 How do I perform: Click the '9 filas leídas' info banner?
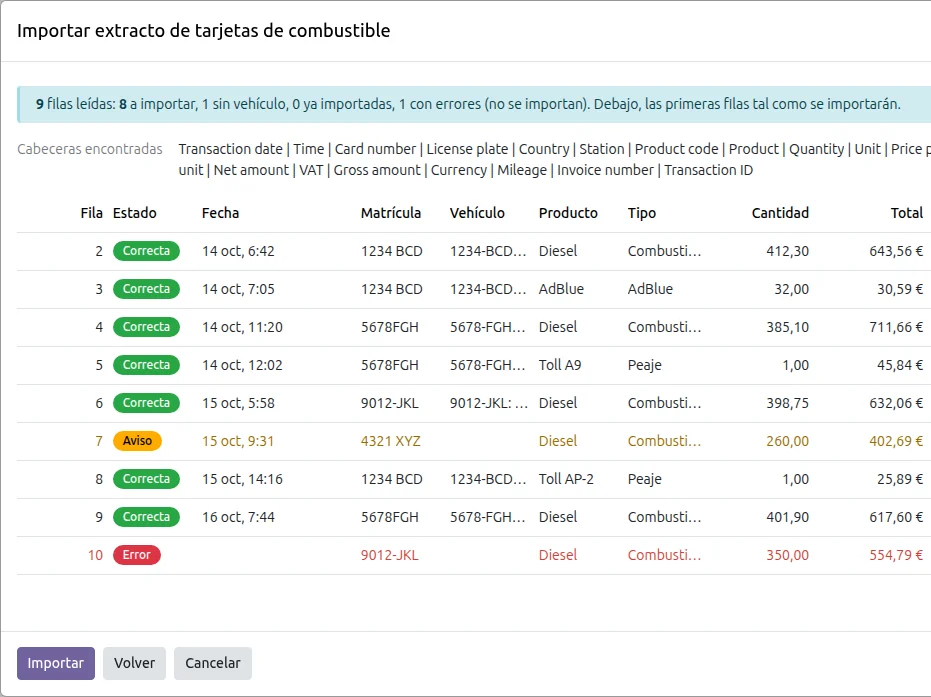[x=474, y=104]
